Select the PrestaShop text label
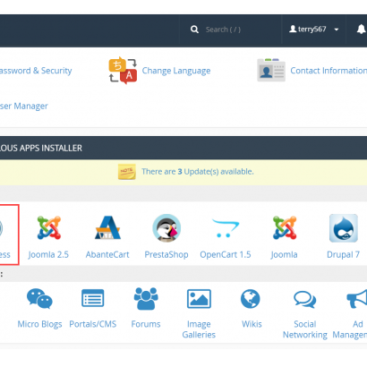Image resolution: width=367 pixels, height=367 pixels. pyautogui.click(x=166, y=255)
